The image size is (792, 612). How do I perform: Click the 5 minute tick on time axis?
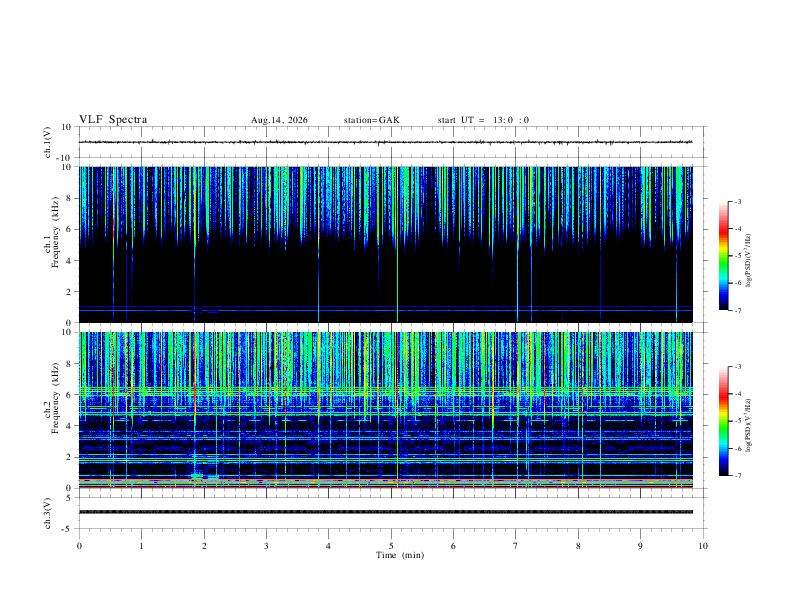coord(391,546)
